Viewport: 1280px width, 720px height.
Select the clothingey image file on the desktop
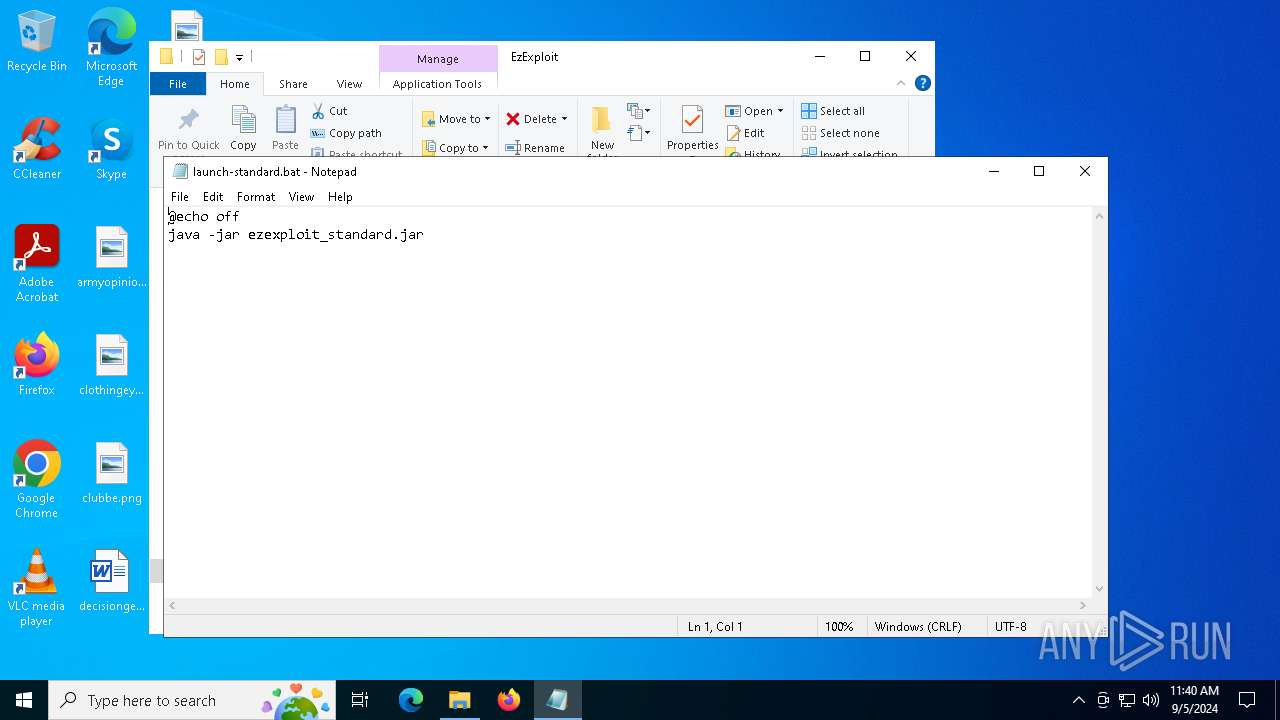pos(111,365)
